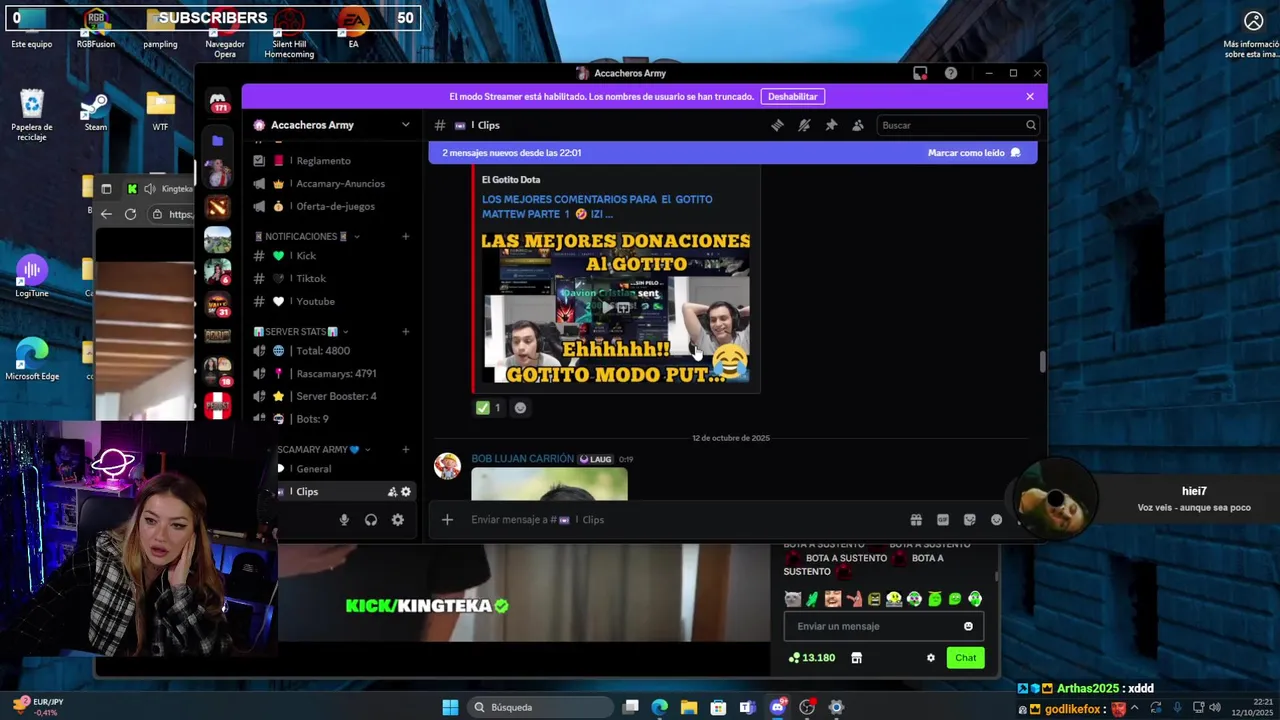
Task: Click BOB LUJAN CARRIÓN username
Action: [x=522, y=459]
